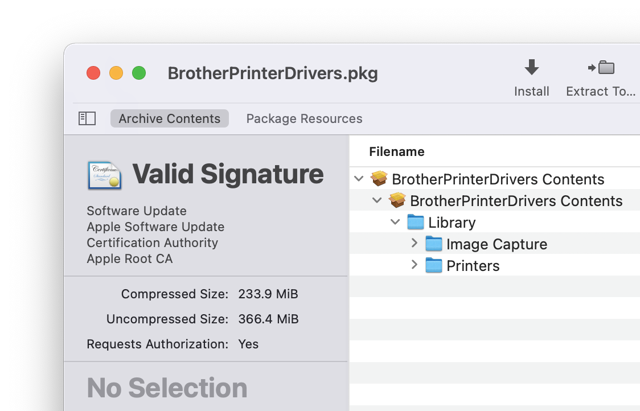The width and height of the screenshot is (640, 411).
Task: Click the Printers folder icon
Action: click(433, 265)
